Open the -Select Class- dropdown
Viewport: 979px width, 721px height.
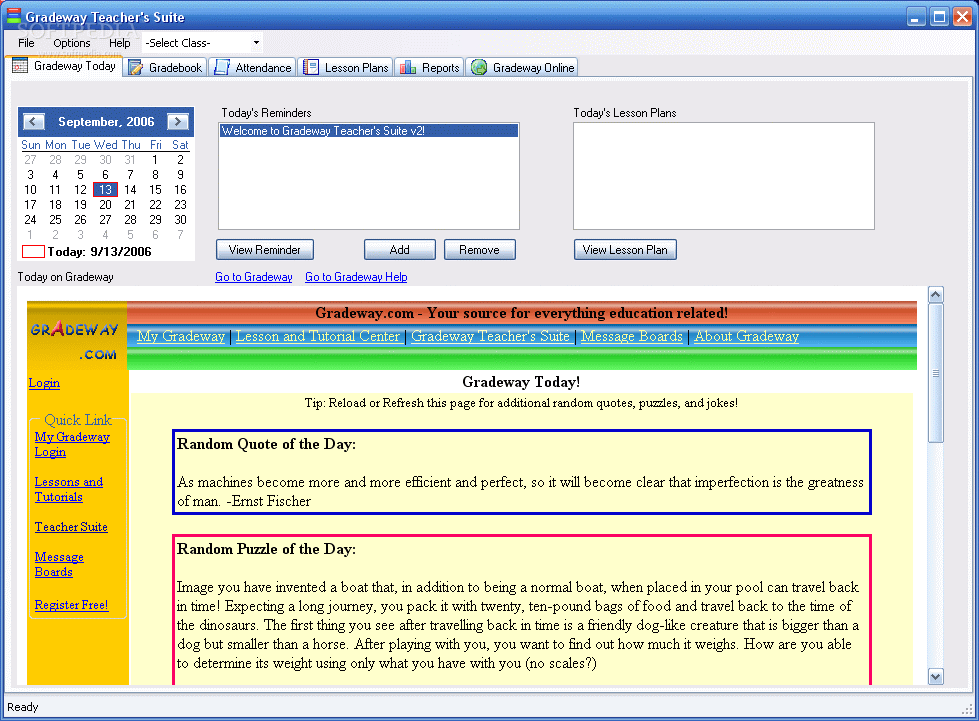coord(202,43)
